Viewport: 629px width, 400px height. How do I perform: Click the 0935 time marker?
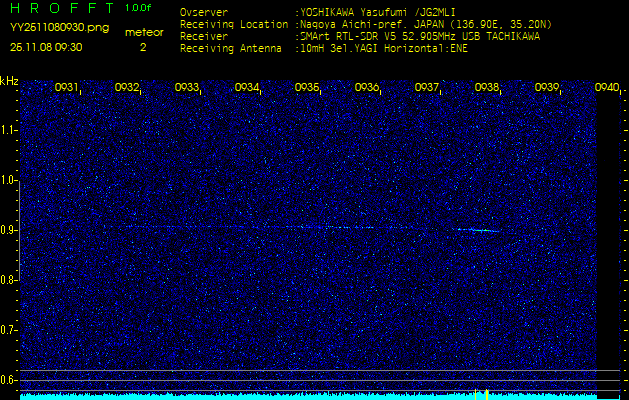(x=307, y=88)
